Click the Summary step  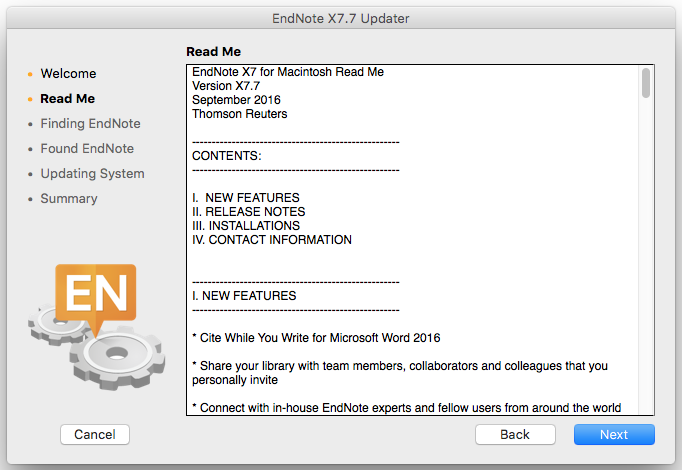click(69, 199)
